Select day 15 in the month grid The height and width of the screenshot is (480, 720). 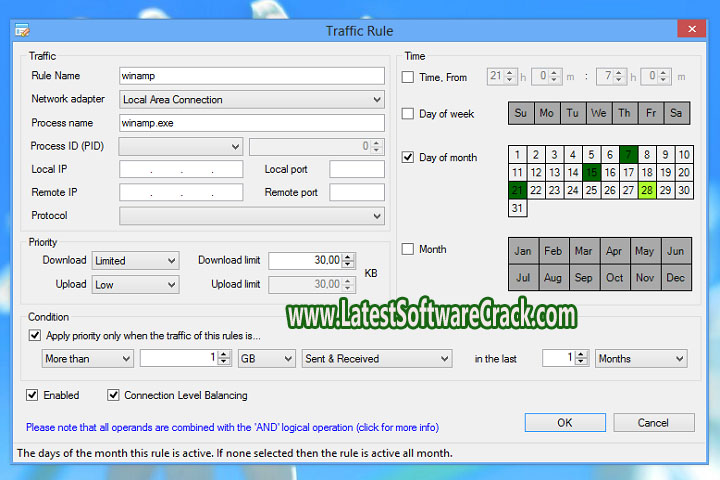click(591, 172)
